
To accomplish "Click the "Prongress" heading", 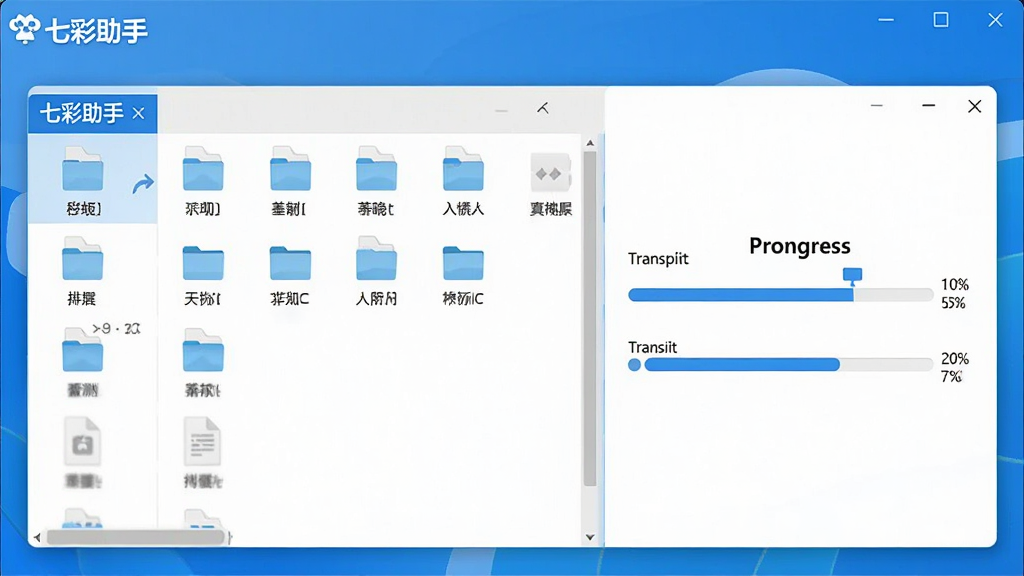I will [x=799, y=246].
